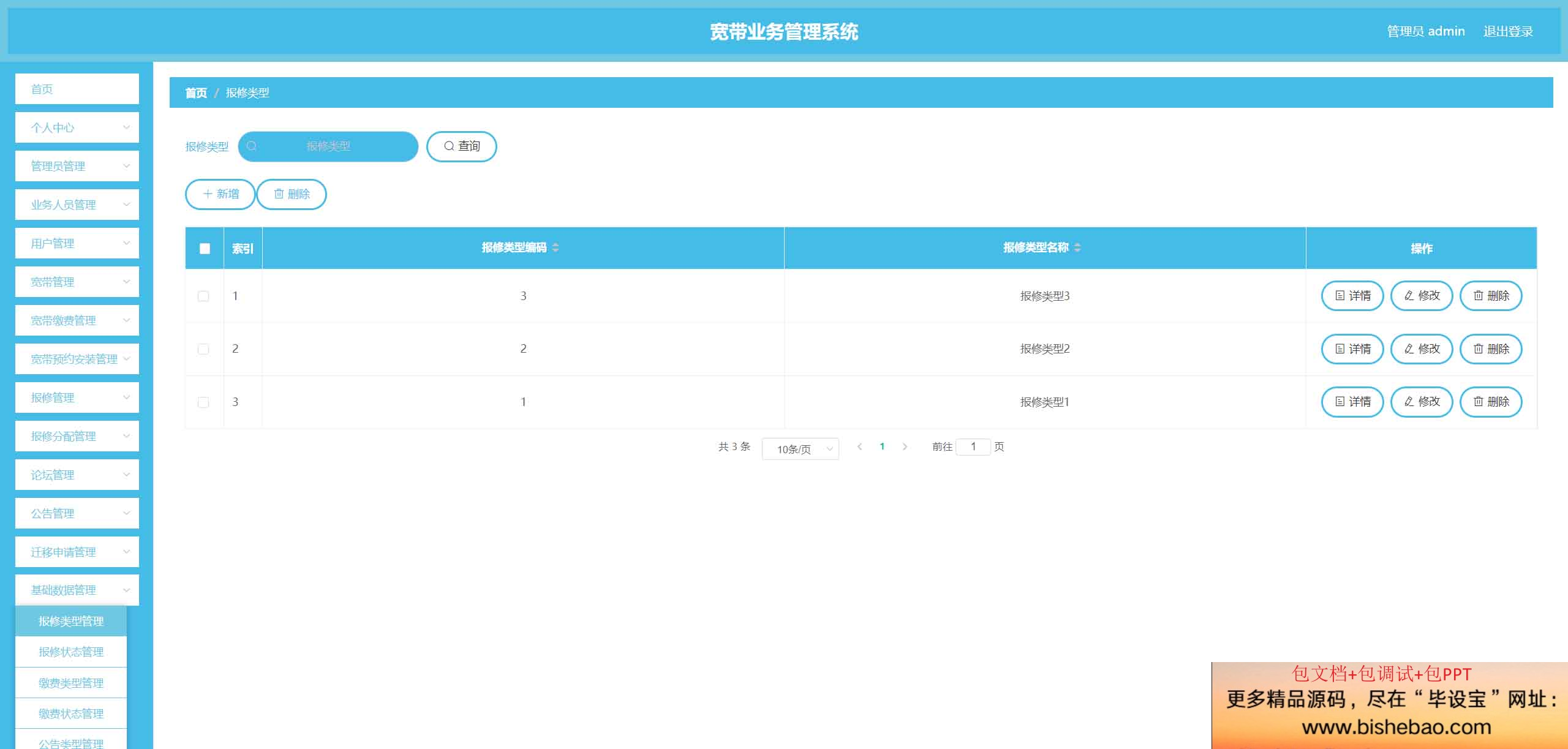Collapse the 基础数据管理 menu
Screen dimensions: 1568x749
click(77, 590)
